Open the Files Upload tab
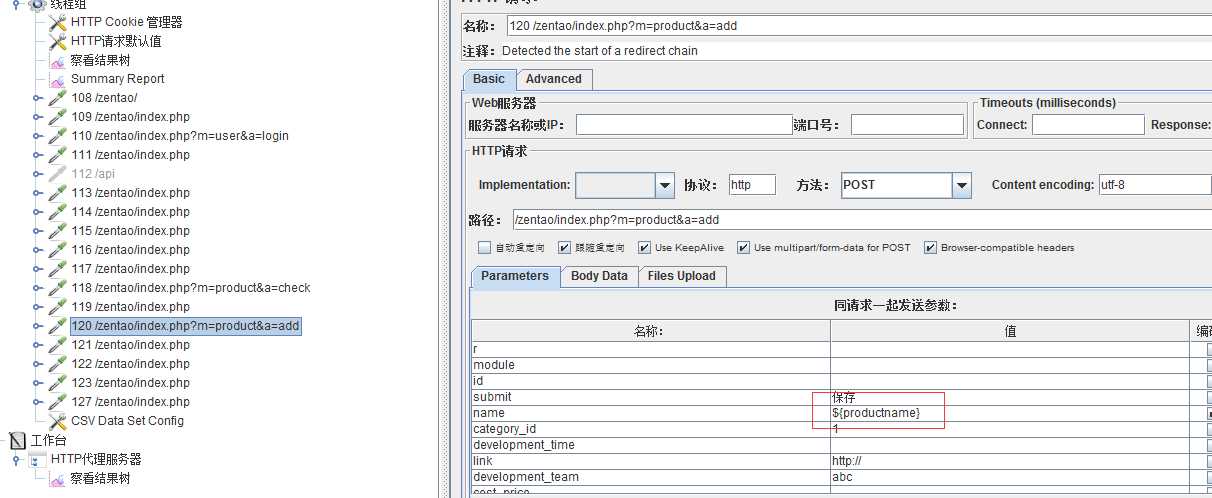 tap(681, 276)
